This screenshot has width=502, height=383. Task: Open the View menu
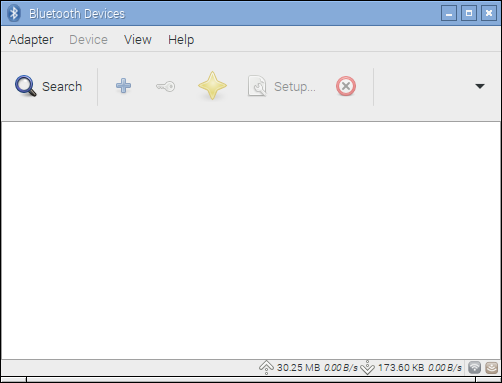coord(138,40)
